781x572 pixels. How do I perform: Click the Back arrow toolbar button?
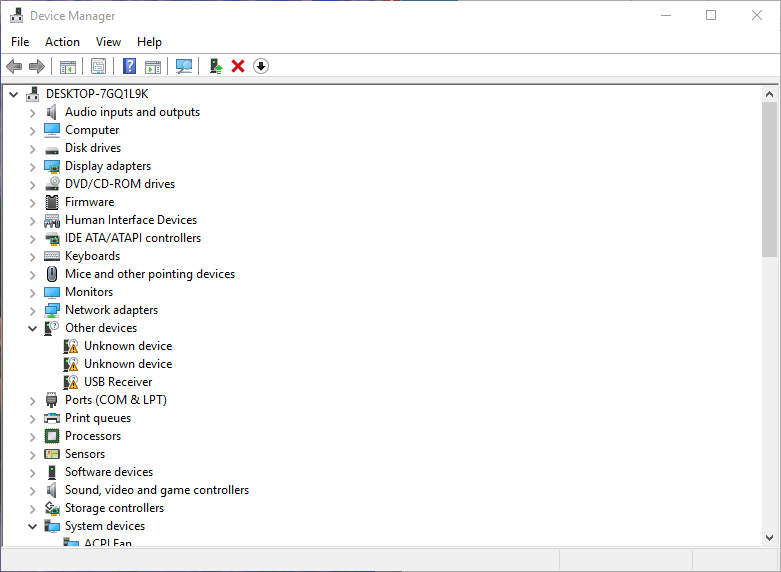[x=14, y=66]
